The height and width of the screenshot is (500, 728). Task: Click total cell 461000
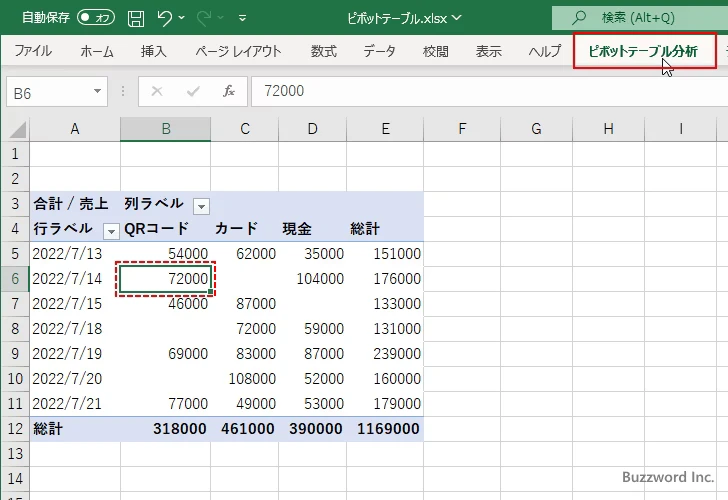tap(245, 429)
